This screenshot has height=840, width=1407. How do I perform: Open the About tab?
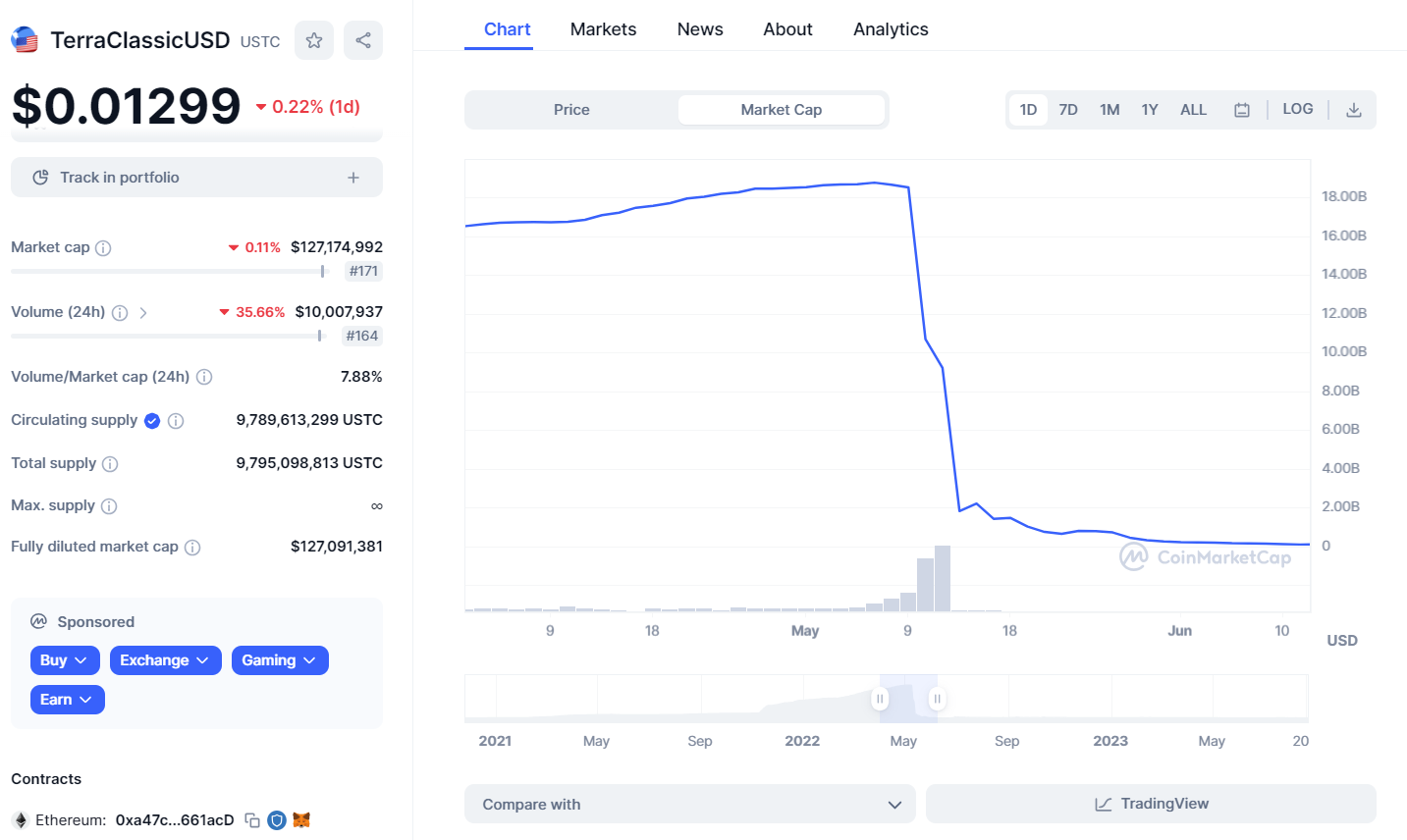[788, 29]
